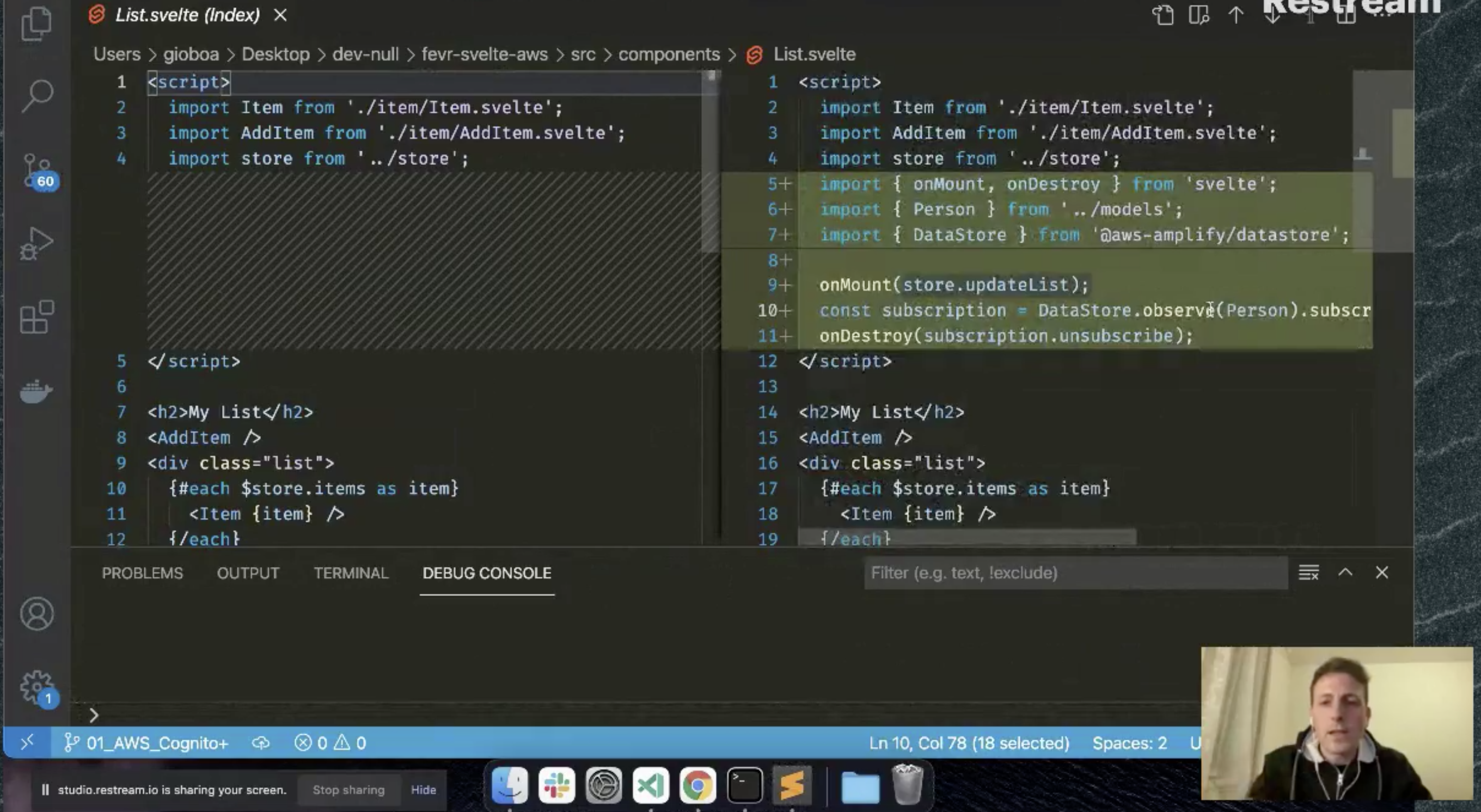
Task: Expand the dev-null breadcrumb
Action: click(x=365, y=54)
